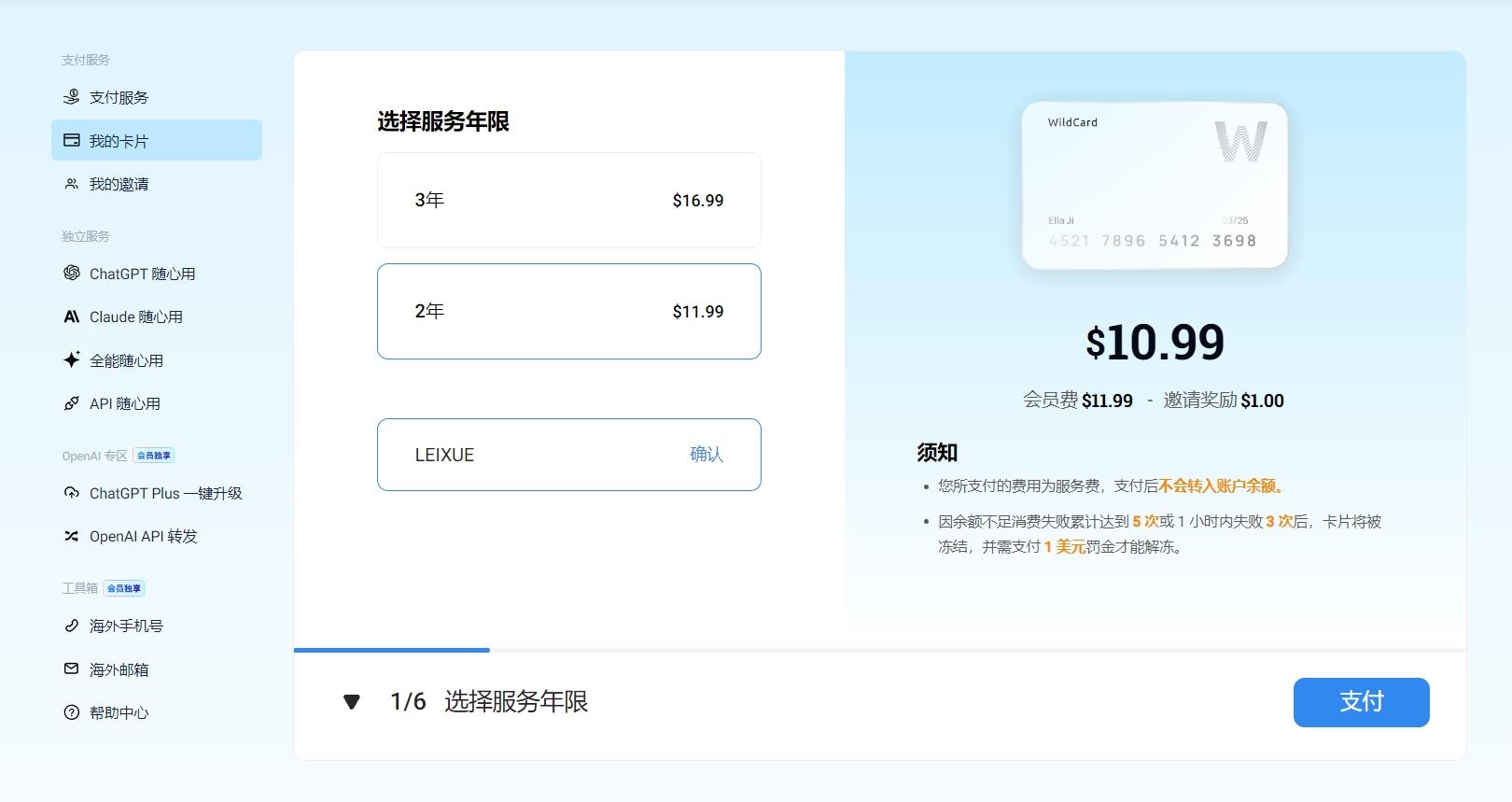Open Claude 随心用 service
This screenshot has width=1512, height=802.
pyautogui.click(x=157, y=317)
